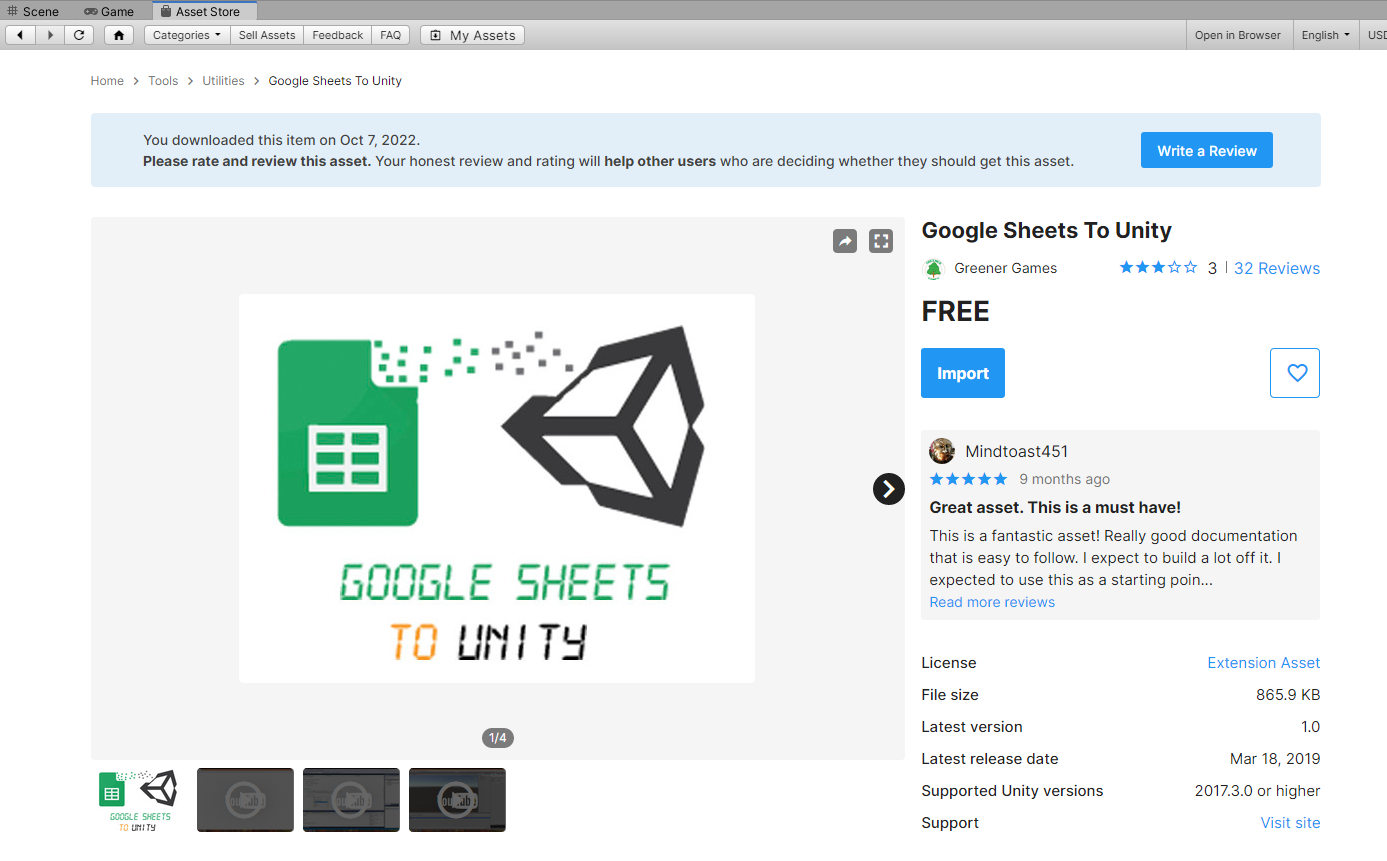1387x861 pixels.
Task: Open My Assets
Action: click(x=472, y=35)
